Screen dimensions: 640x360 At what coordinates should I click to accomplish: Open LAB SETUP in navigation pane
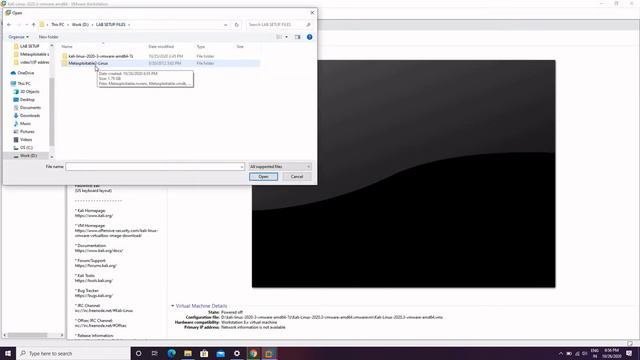click(x=30, y=46)
